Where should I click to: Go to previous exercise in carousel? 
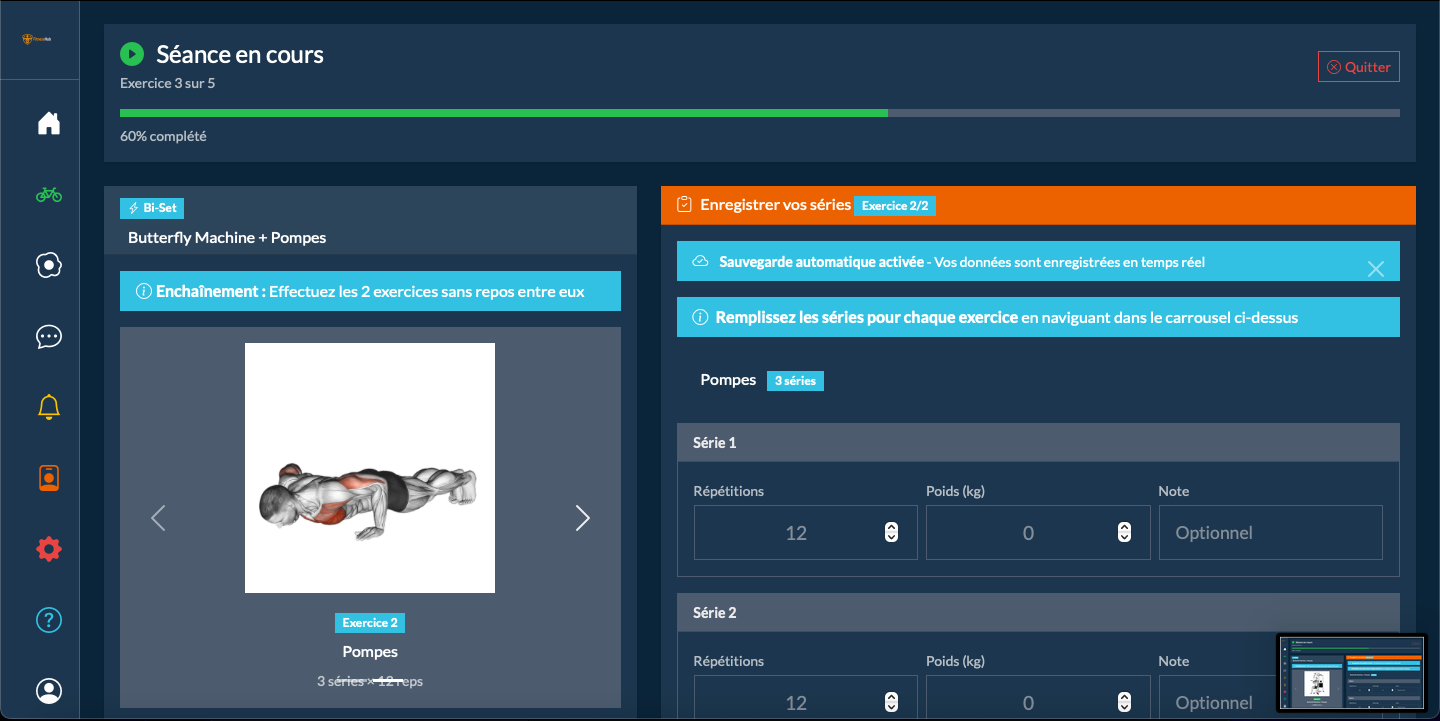158,518
